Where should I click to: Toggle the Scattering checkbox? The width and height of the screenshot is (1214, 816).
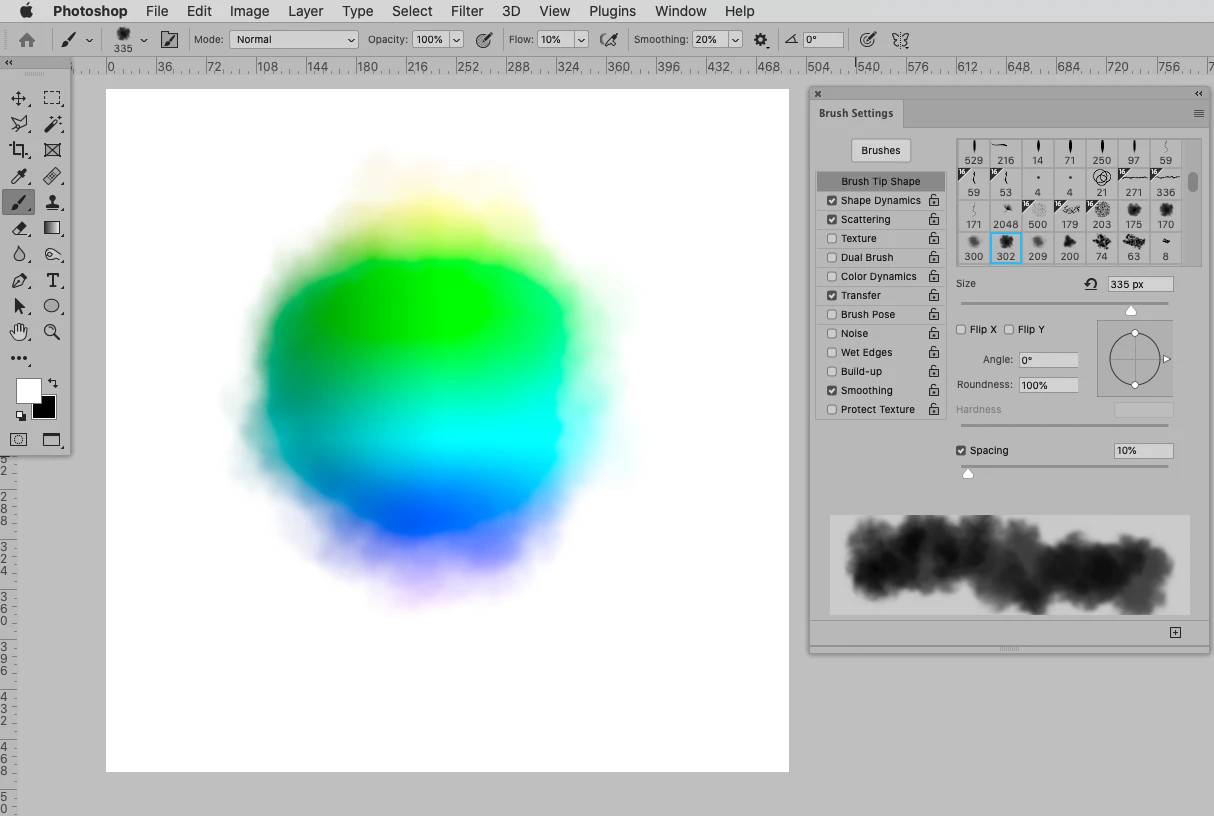tap(832, 220)
